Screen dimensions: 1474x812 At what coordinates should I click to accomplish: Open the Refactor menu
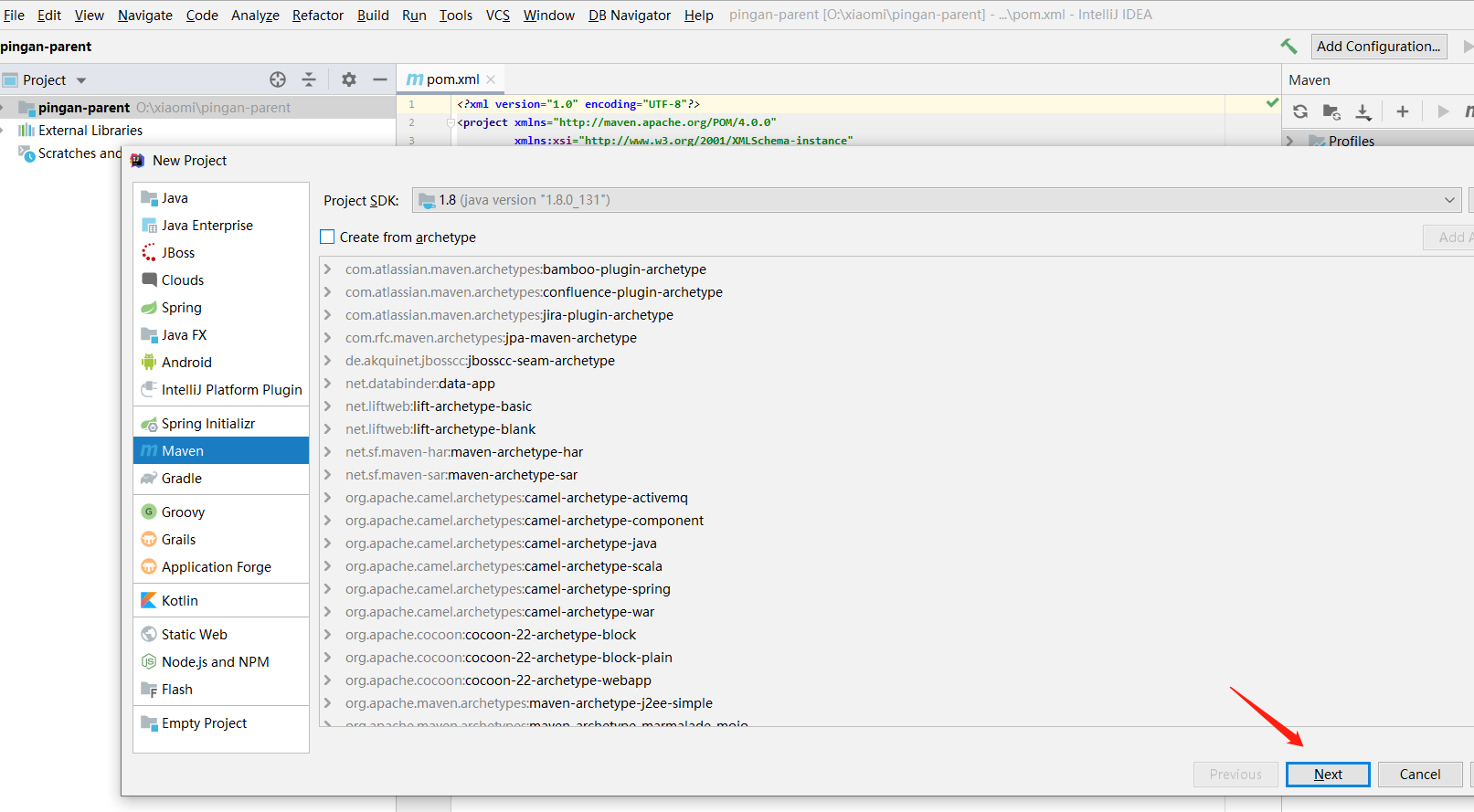(318, 15)
